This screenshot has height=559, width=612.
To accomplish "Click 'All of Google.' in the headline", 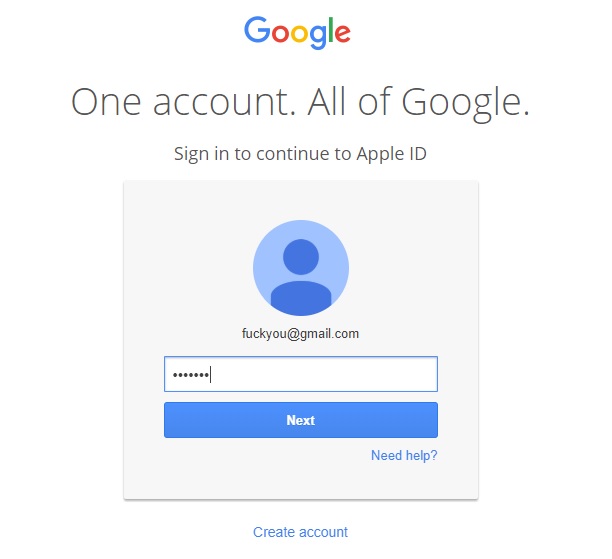I will (x=419, y=104).
